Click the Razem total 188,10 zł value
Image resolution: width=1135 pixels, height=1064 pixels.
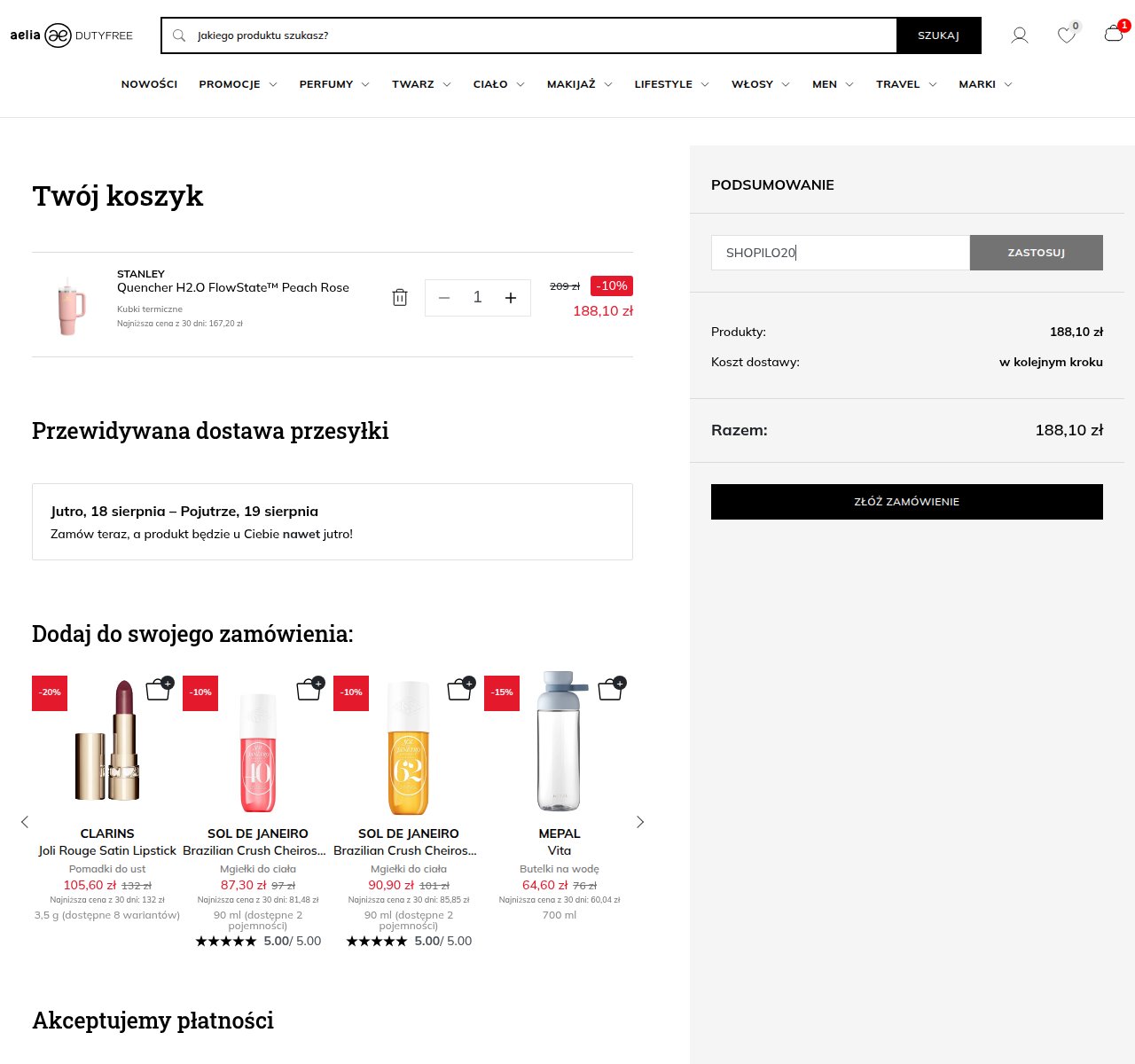[x=1069, y=430]
